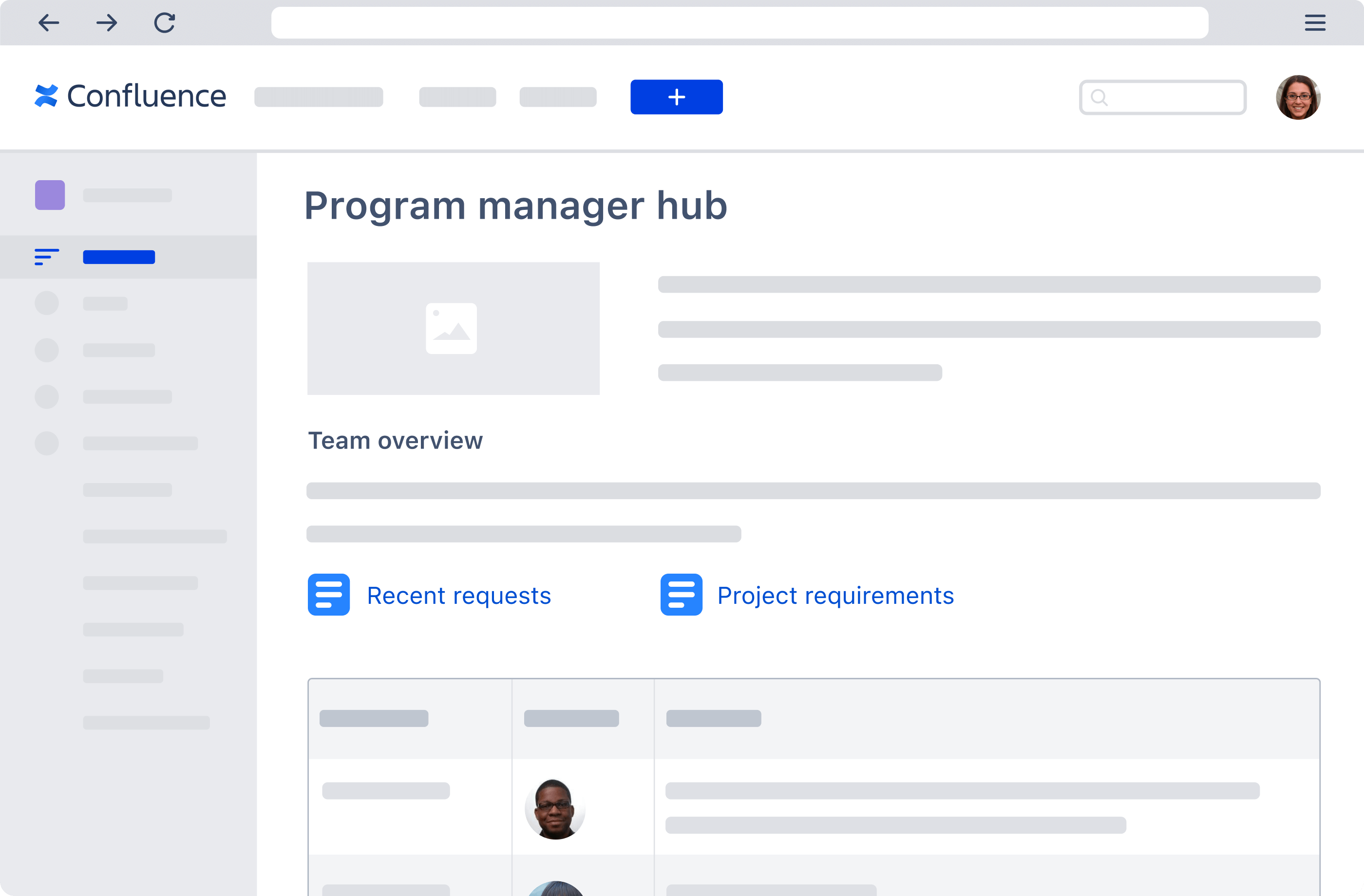
Task: Select the highlighted sidebar navigation entry
Action: tap(119, 257)
